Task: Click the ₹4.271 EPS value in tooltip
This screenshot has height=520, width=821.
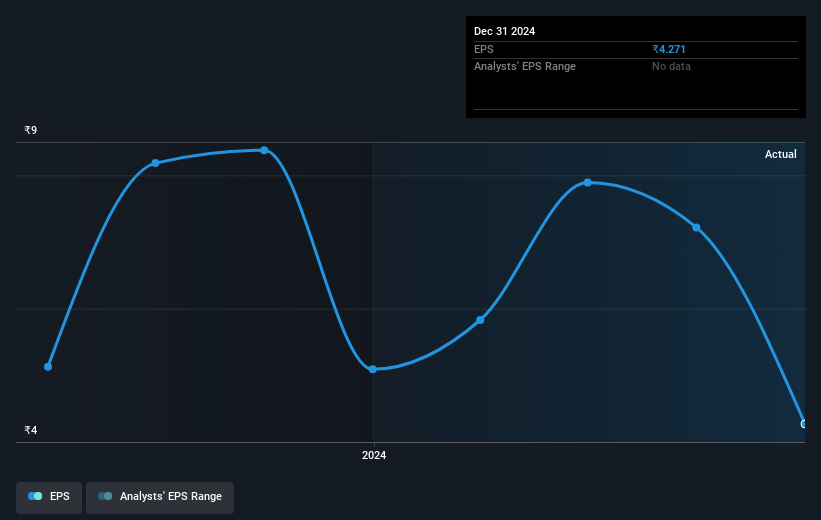Action: coord(669,49)
